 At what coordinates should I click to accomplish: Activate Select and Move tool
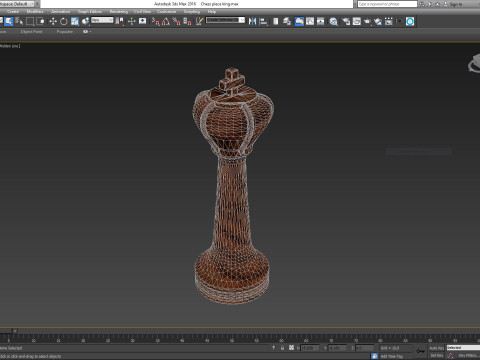[x=53, y=21]
